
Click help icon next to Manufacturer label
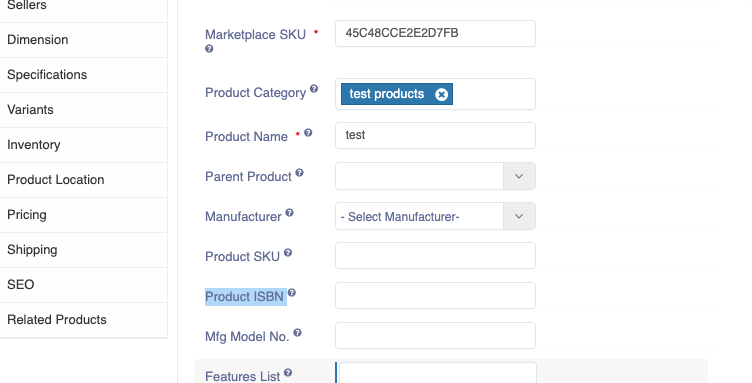point(289,213)
